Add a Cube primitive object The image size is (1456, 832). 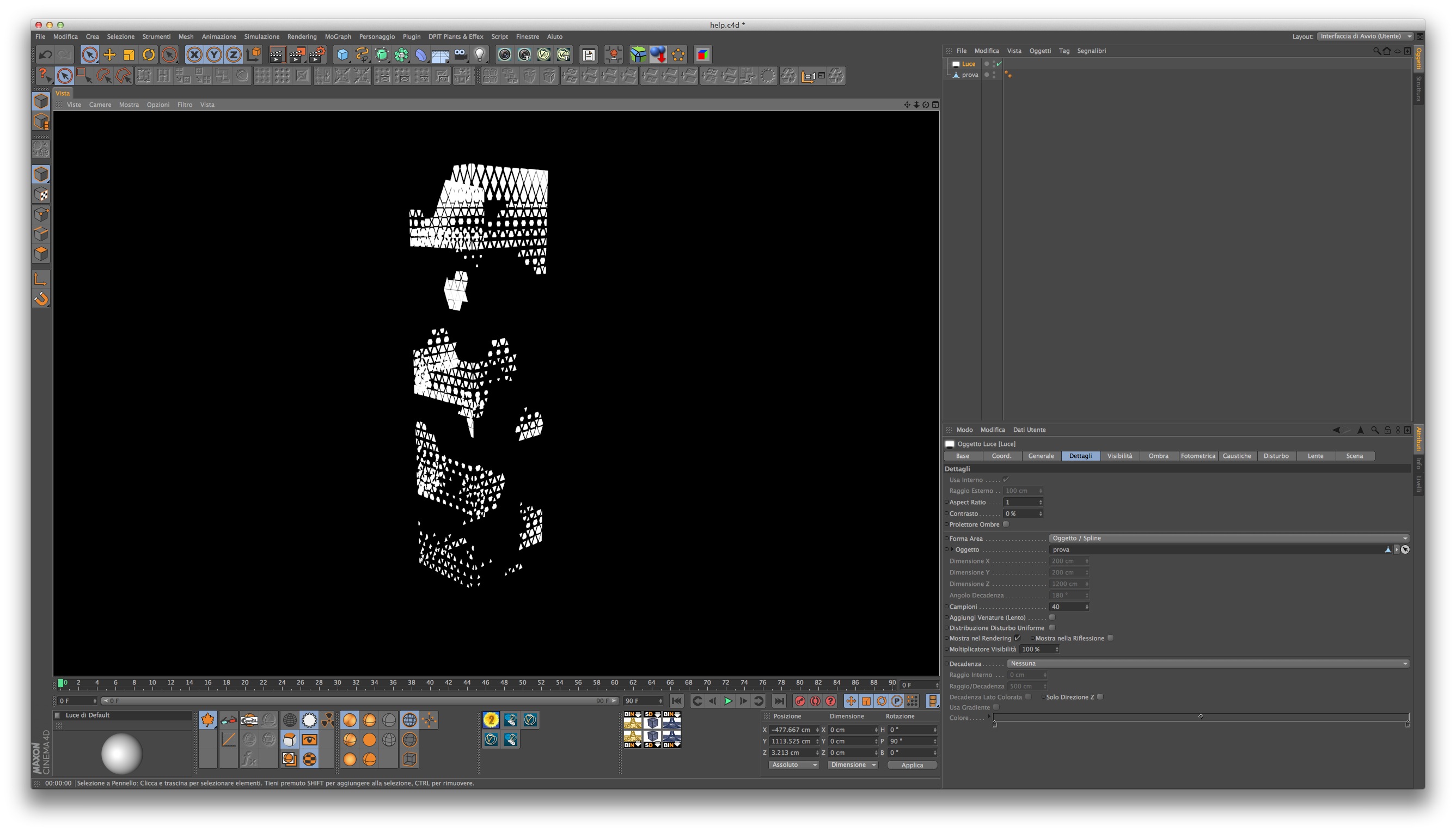point(342,55)
